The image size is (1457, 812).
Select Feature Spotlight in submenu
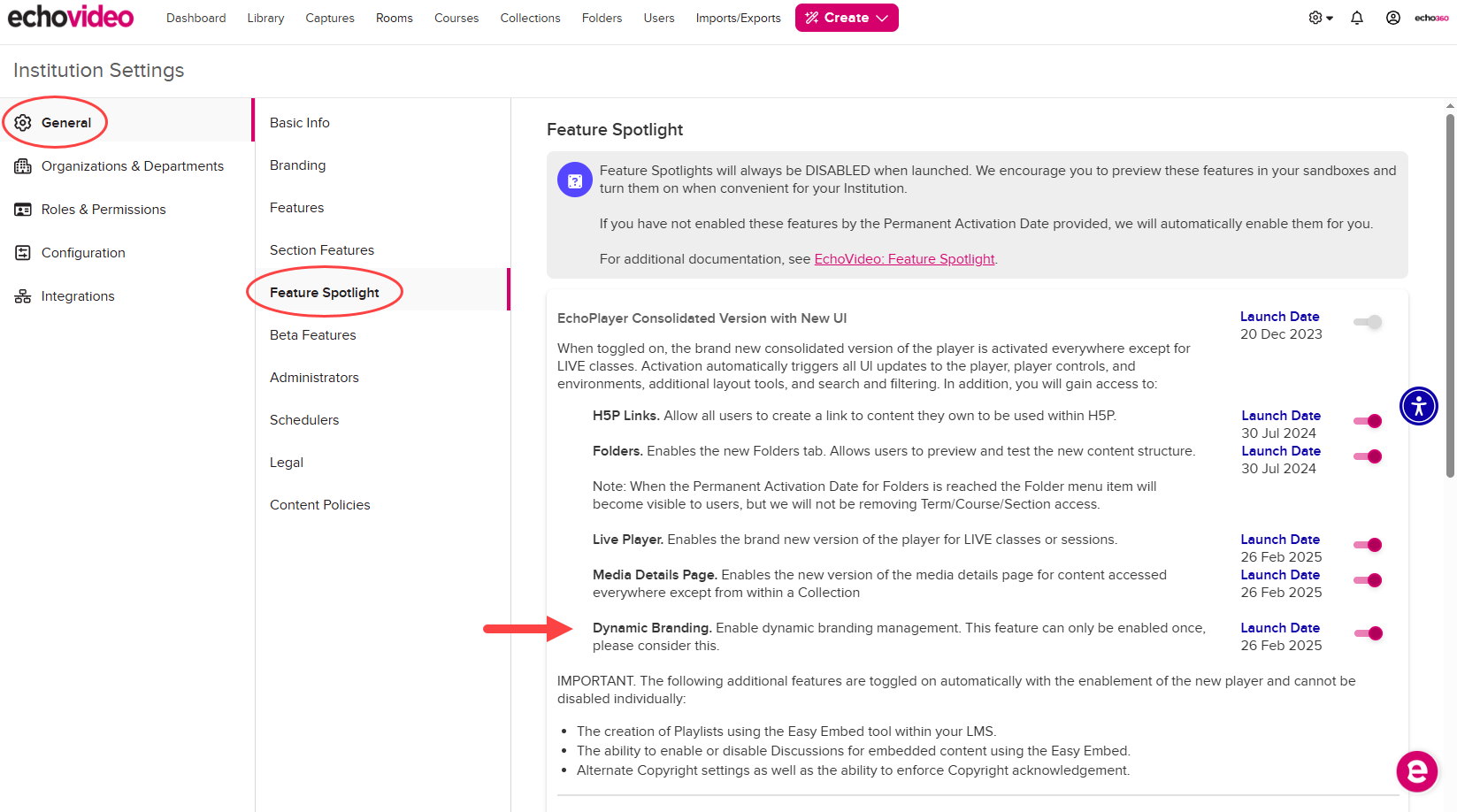click(382, 293)
